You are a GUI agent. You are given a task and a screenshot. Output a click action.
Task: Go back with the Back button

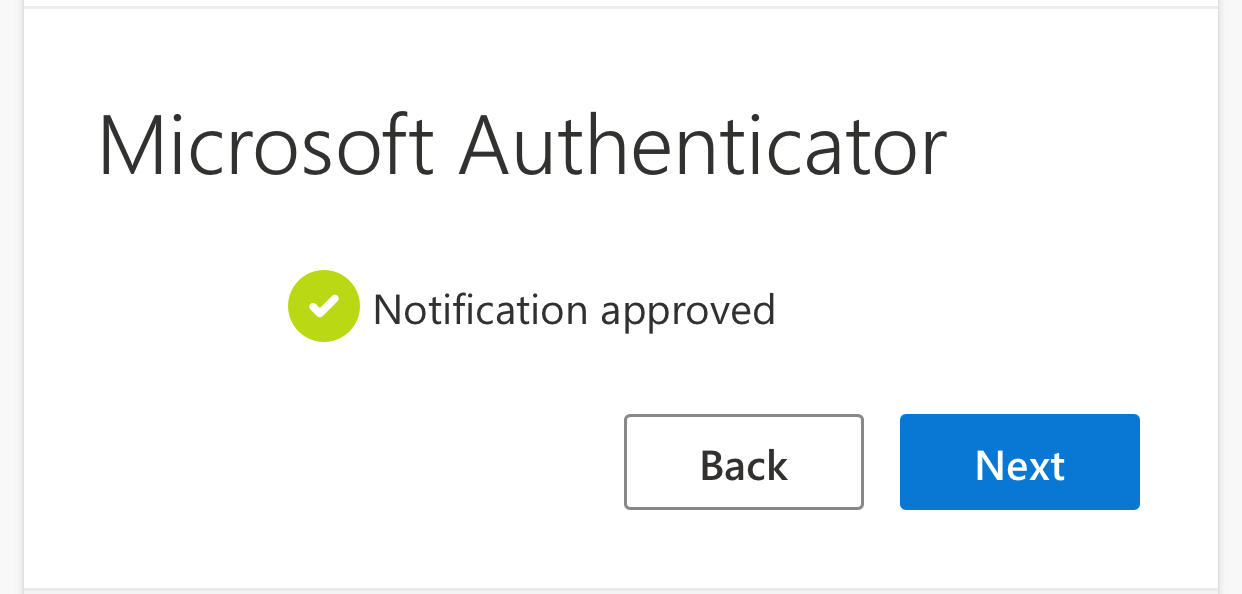click(x=743, y=462)
